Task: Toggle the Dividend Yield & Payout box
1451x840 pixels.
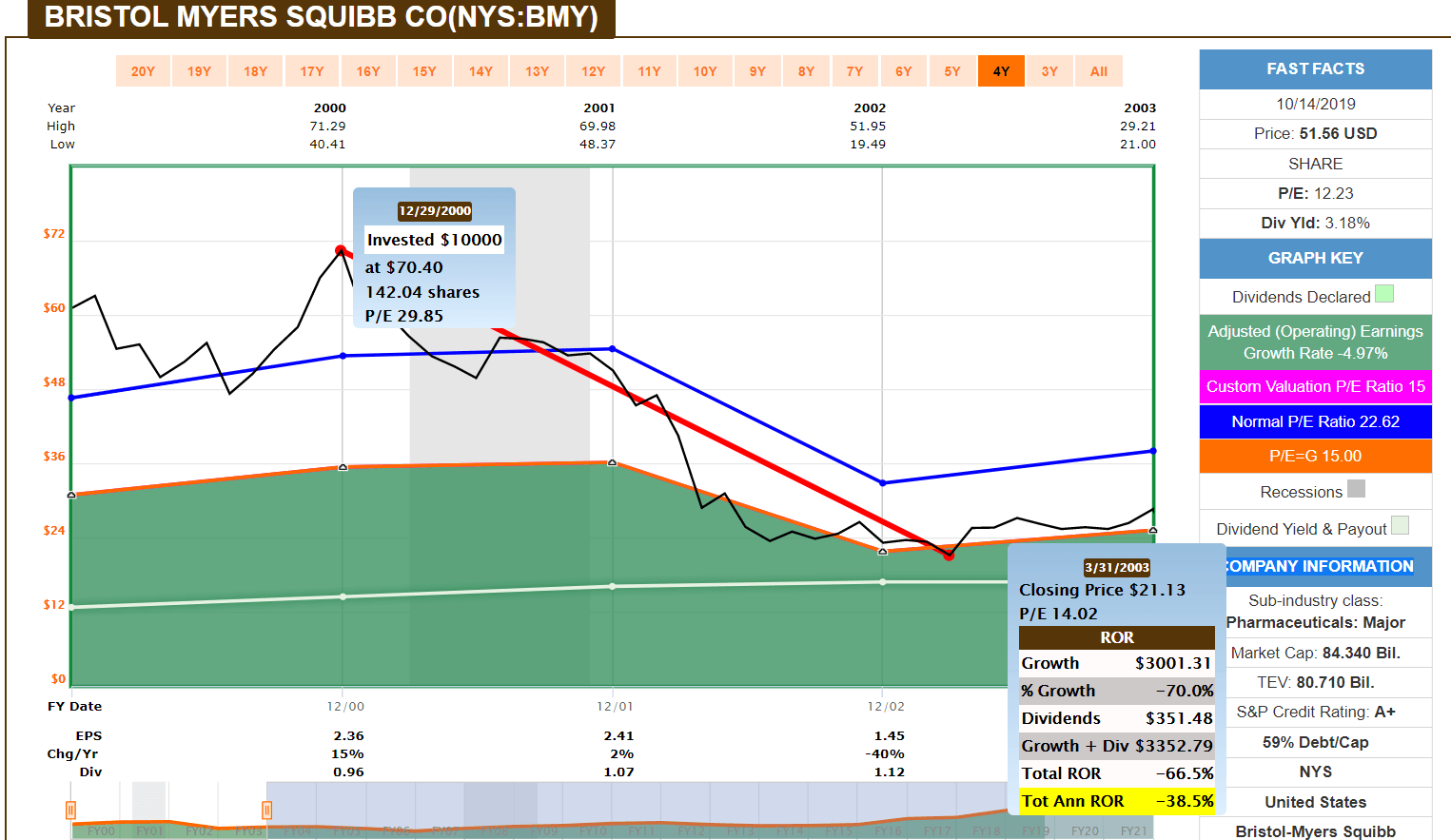Action: tap(1400, 525)
